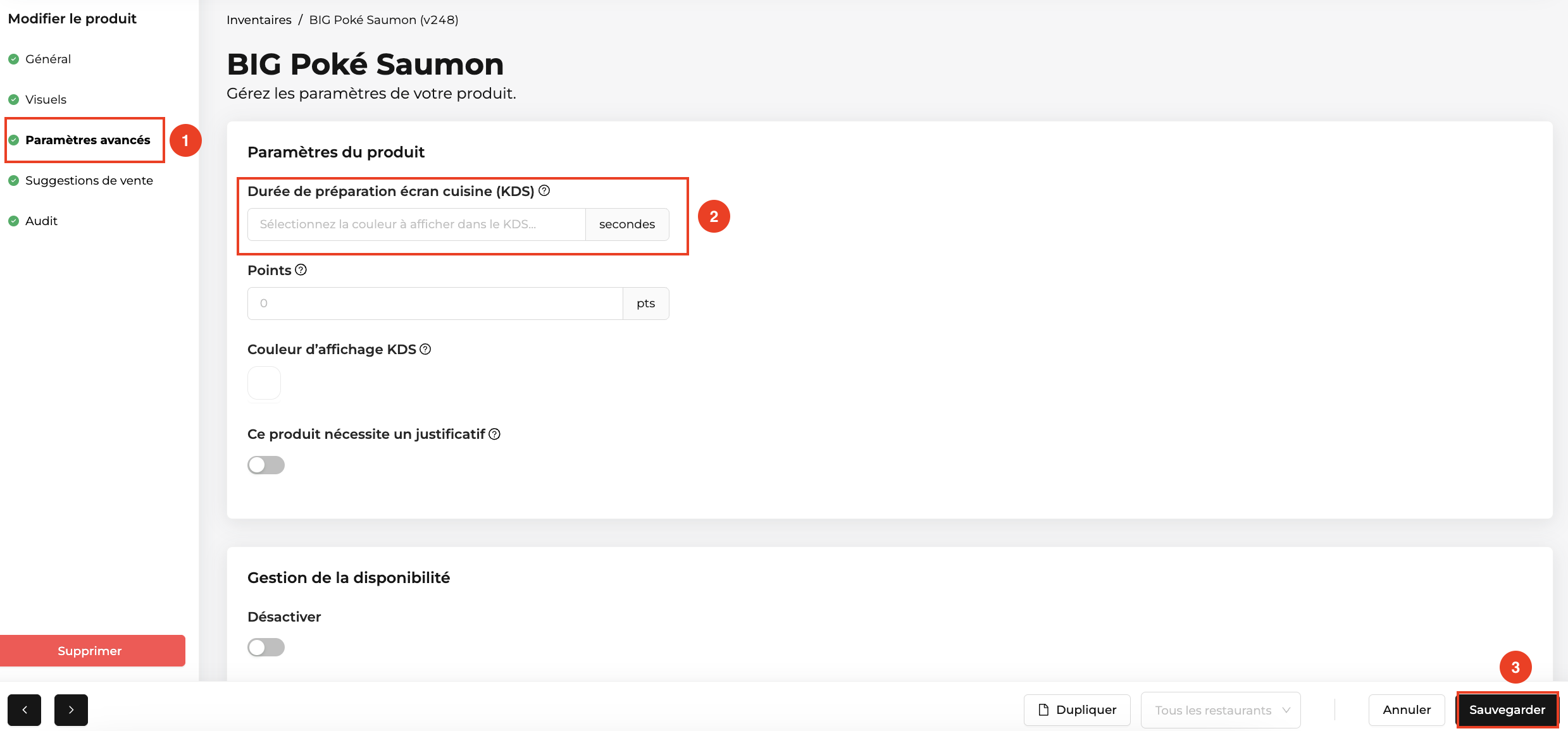Go to next product with right arrow

[x=71, y=709]
